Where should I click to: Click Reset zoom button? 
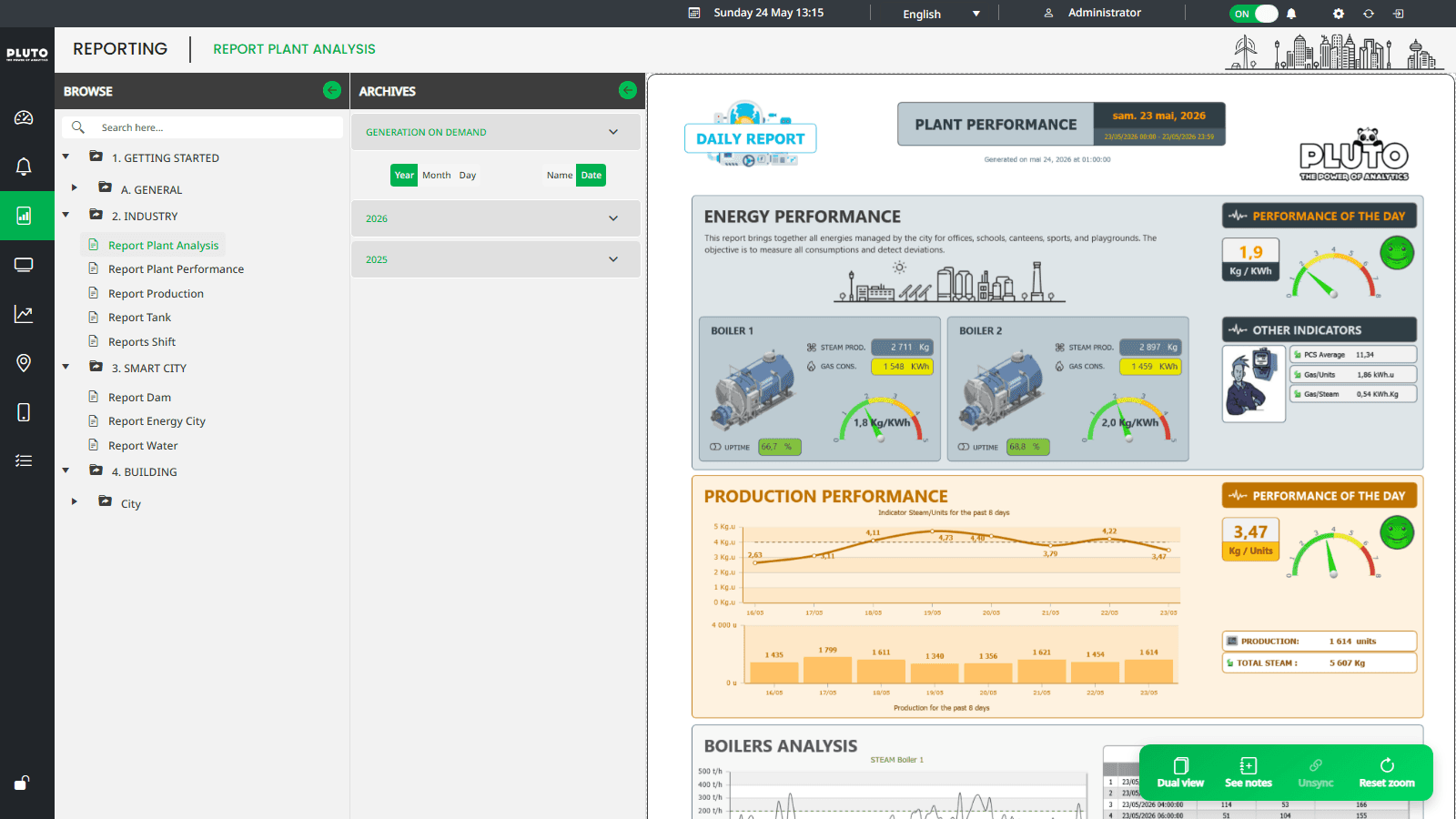[1387, 773]
